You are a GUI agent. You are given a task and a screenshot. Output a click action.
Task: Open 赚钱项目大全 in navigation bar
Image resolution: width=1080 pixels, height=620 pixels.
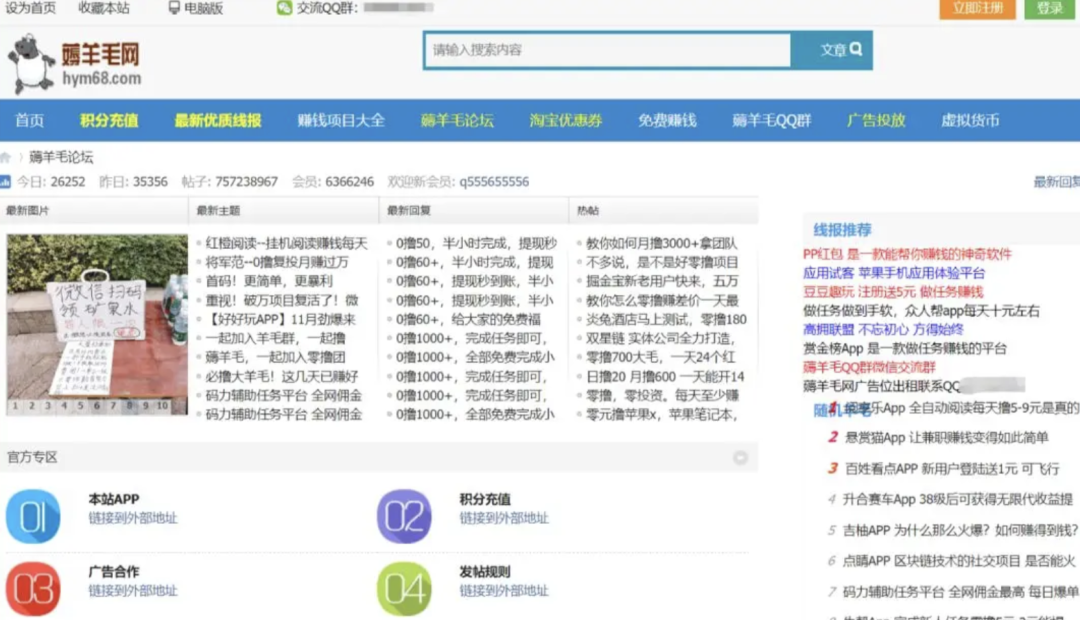pos(341,120)
